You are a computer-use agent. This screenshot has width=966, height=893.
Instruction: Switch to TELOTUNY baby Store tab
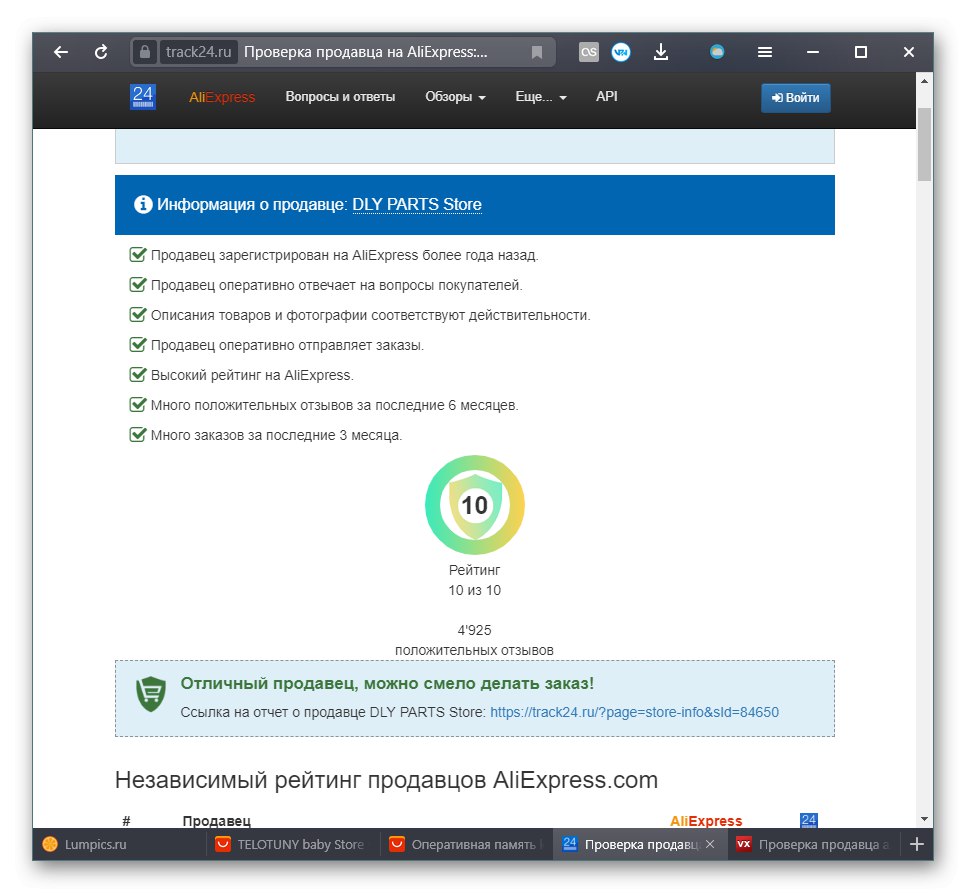[293, 844]
